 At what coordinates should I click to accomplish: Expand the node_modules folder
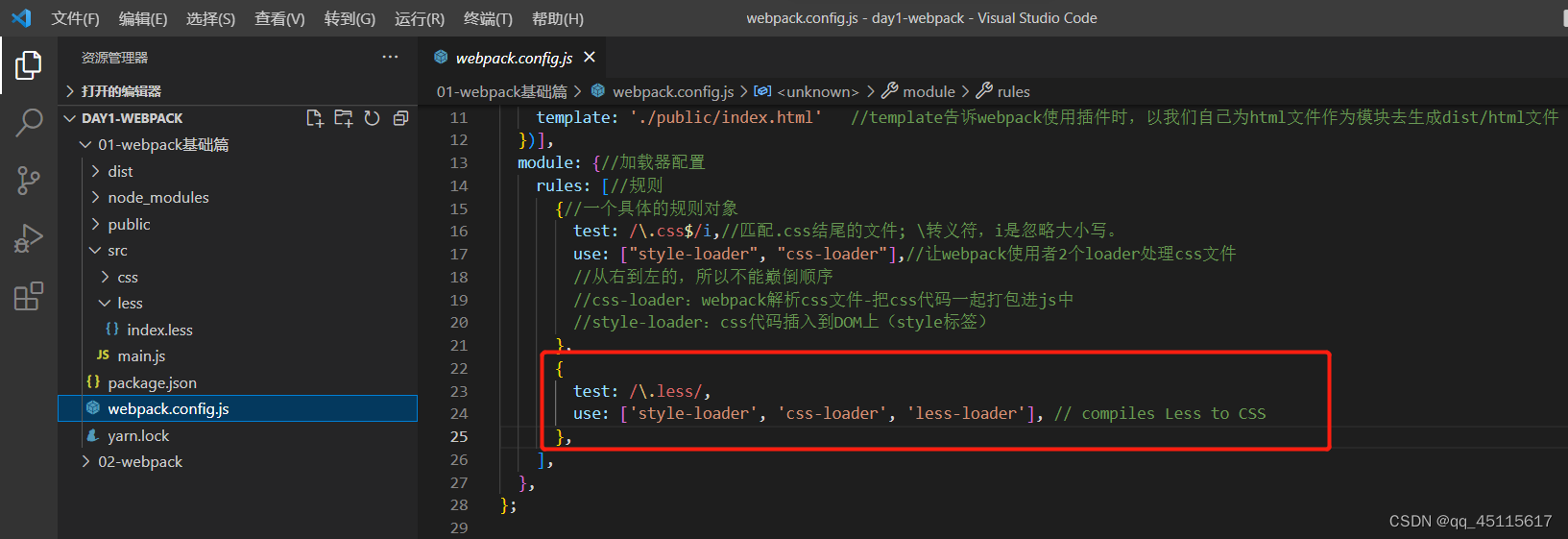(238, 197)
